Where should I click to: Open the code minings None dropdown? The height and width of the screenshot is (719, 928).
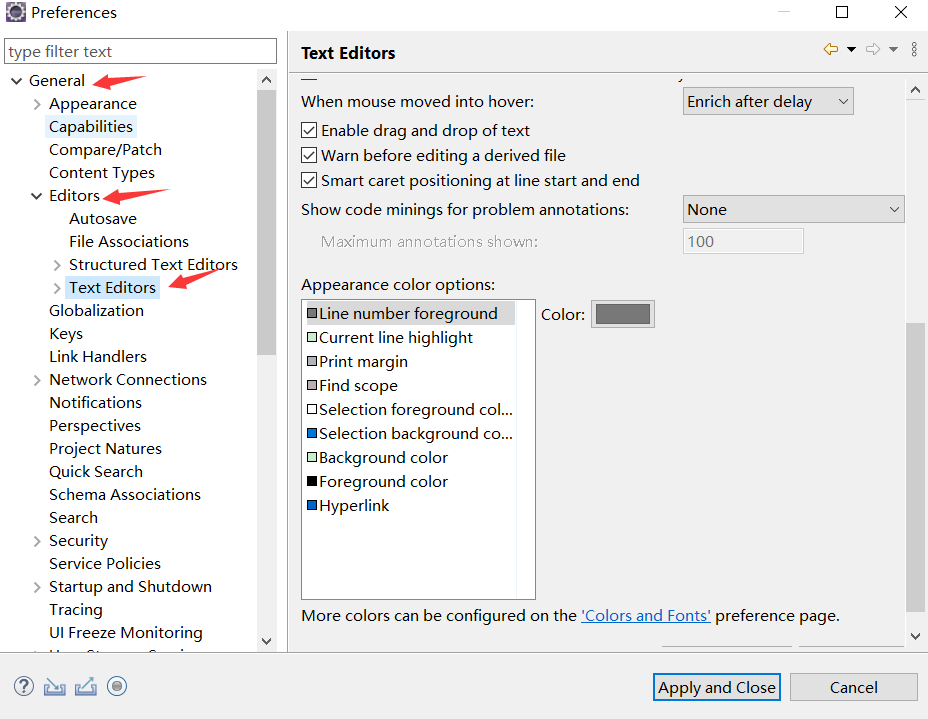793,209
